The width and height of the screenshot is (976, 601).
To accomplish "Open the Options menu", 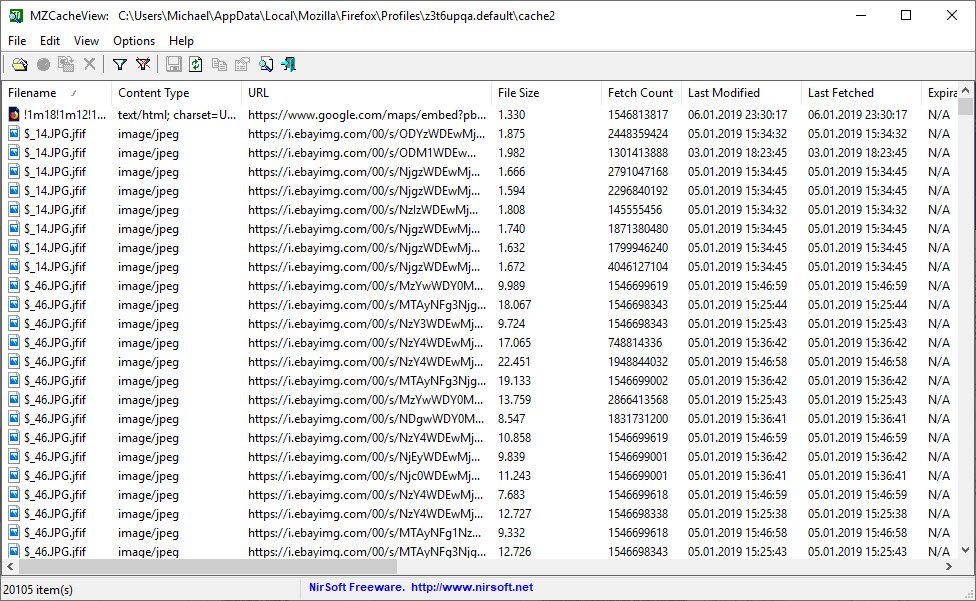I will tap(134, 40).
